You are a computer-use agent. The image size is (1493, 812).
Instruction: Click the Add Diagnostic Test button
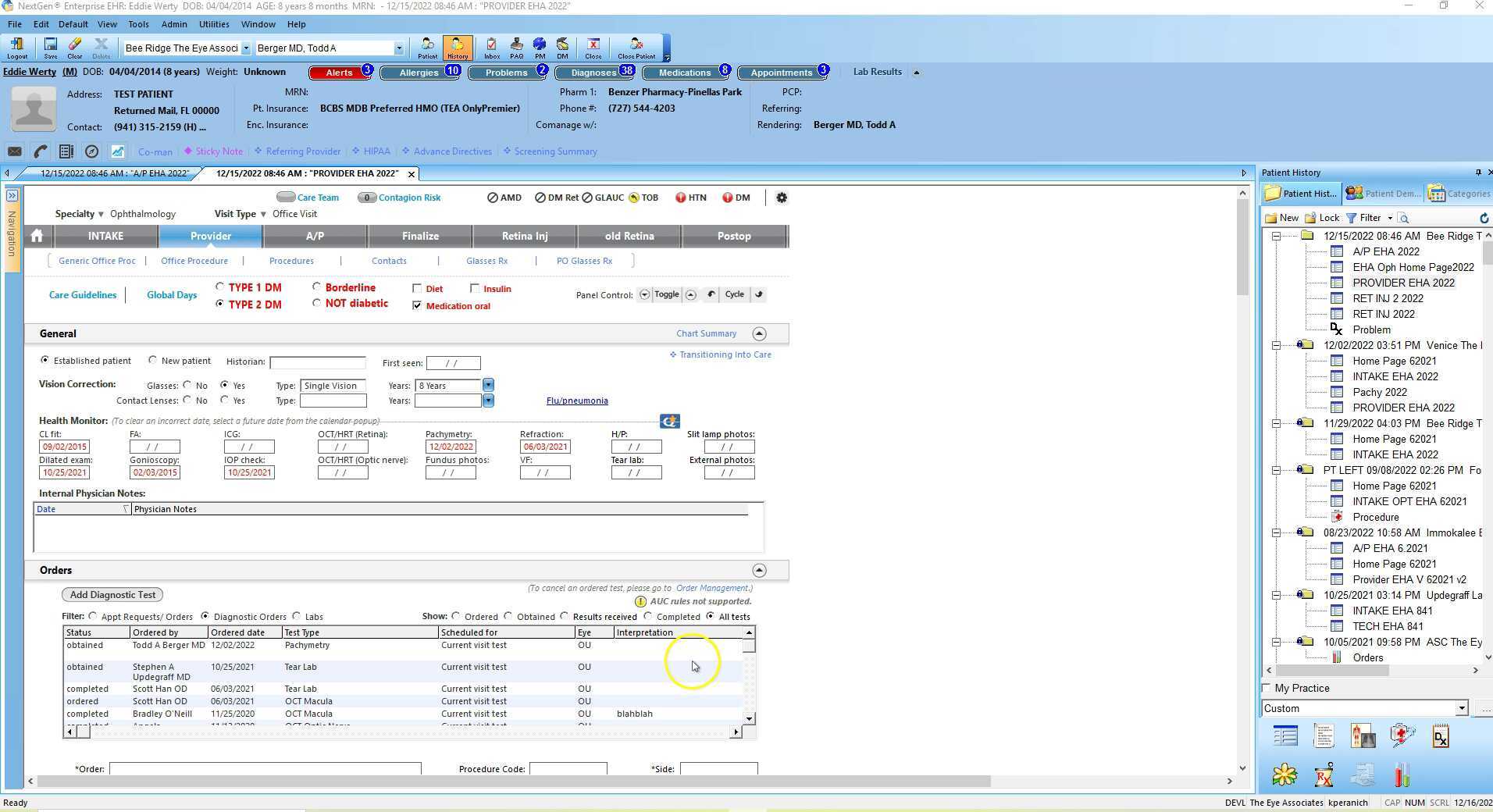click(112, 595)
